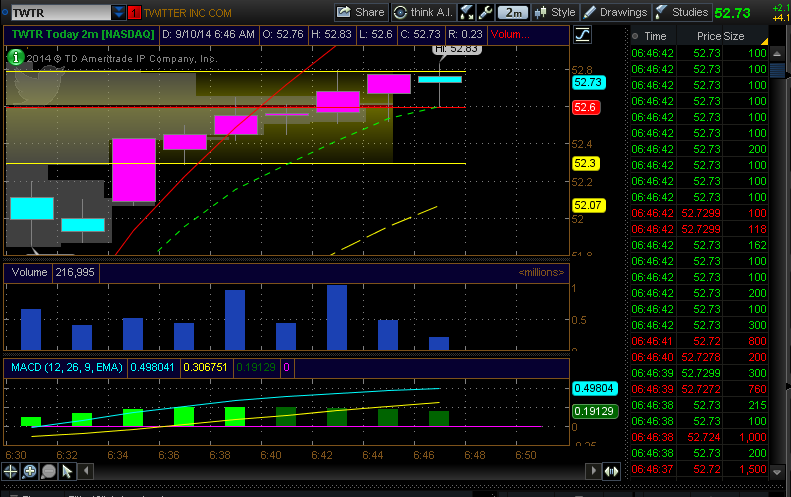This screenshot has width=791, height=497.
Task: Open the Drawings menu
Action: point(615,12)
